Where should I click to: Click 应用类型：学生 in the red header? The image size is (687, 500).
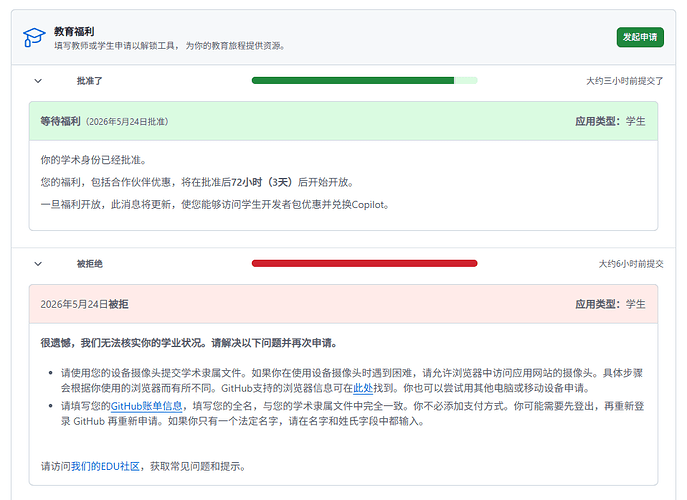(610, 304)
